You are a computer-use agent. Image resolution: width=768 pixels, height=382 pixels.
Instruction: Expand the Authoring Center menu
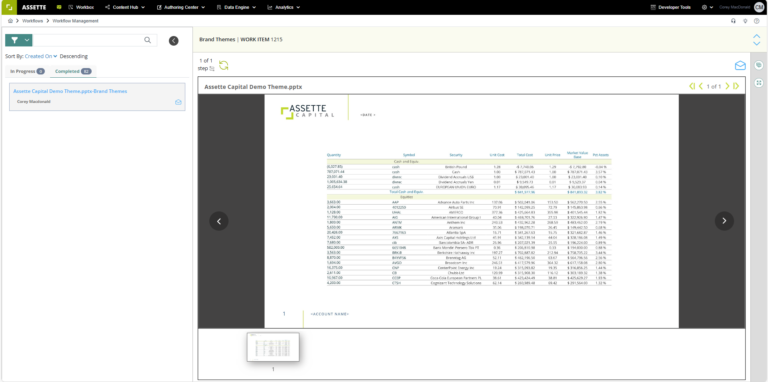pyautogui.click(x=181, y=7)
